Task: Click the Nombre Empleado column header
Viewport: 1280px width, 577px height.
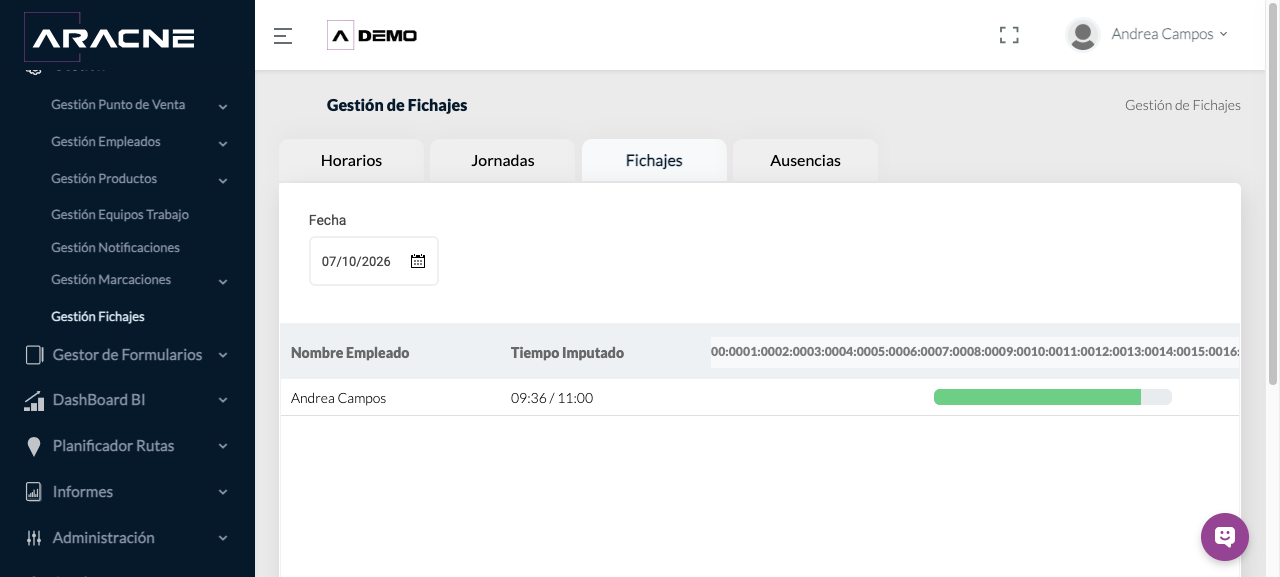Action: pyautogui.click(x=350, y=352)
